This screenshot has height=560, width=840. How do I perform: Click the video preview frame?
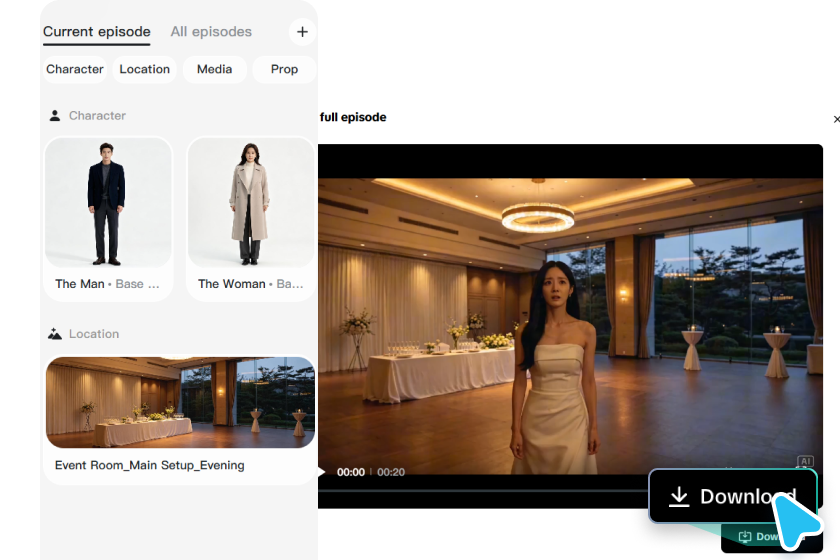tap(571, 326)
